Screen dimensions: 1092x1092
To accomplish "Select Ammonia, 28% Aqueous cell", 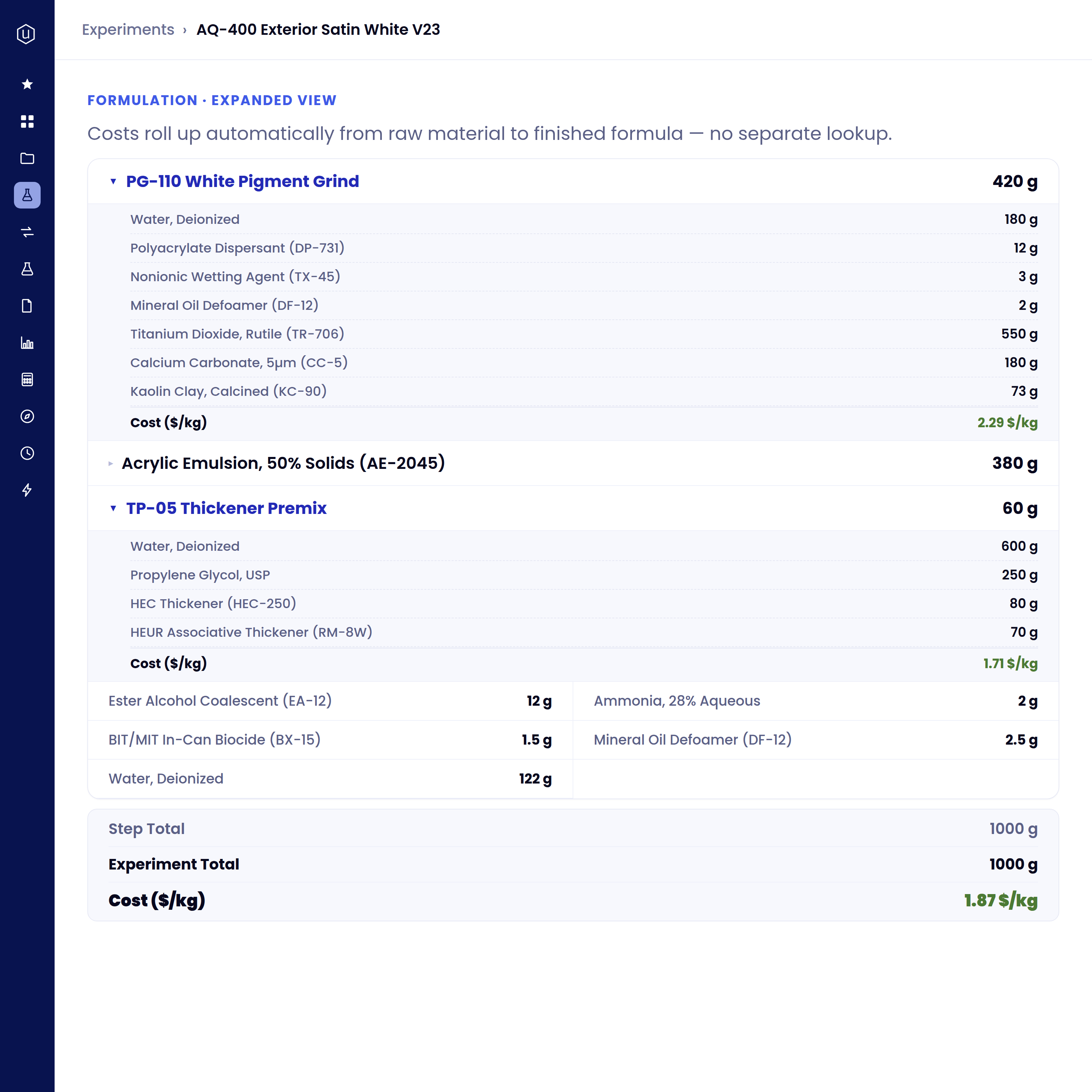I will pos(816,701).
